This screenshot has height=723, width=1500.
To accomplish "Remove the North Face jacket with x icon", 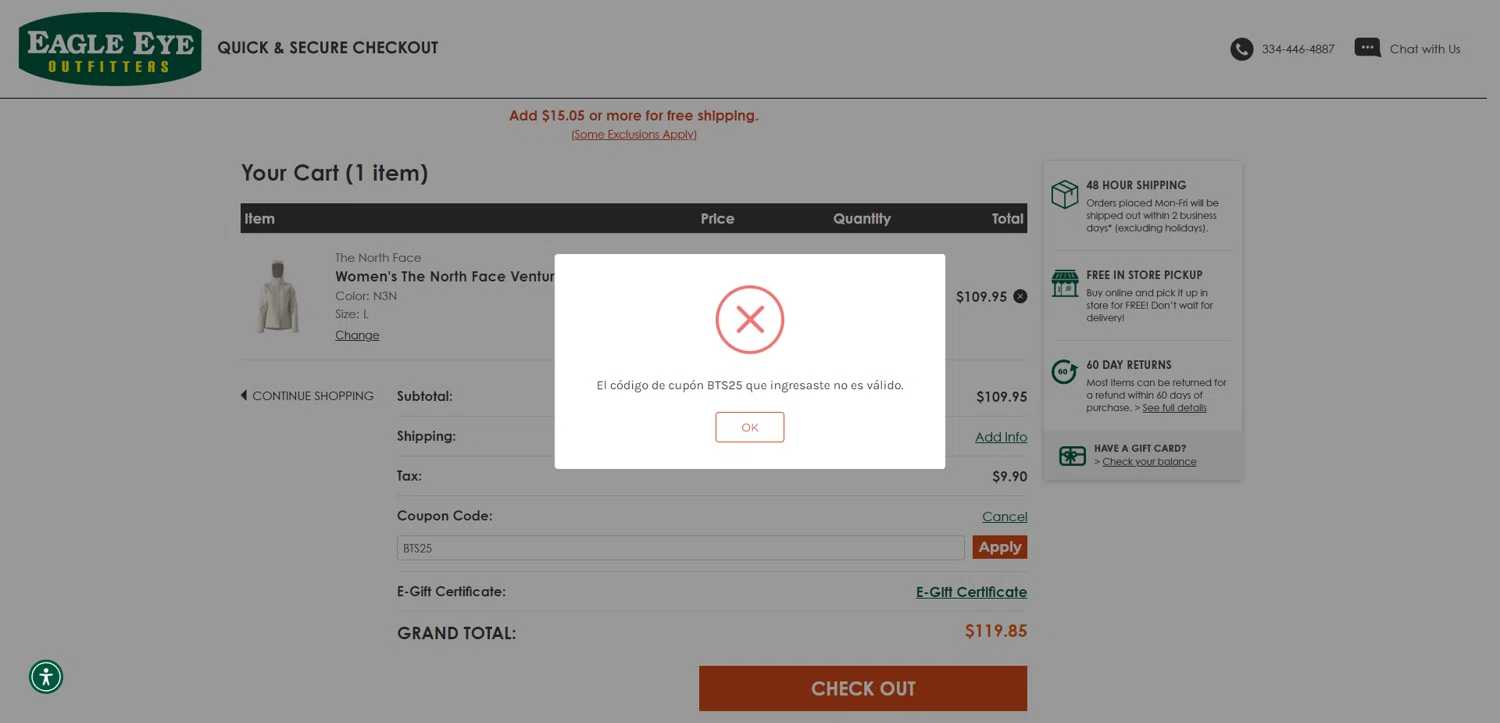I will [1020, 296].
